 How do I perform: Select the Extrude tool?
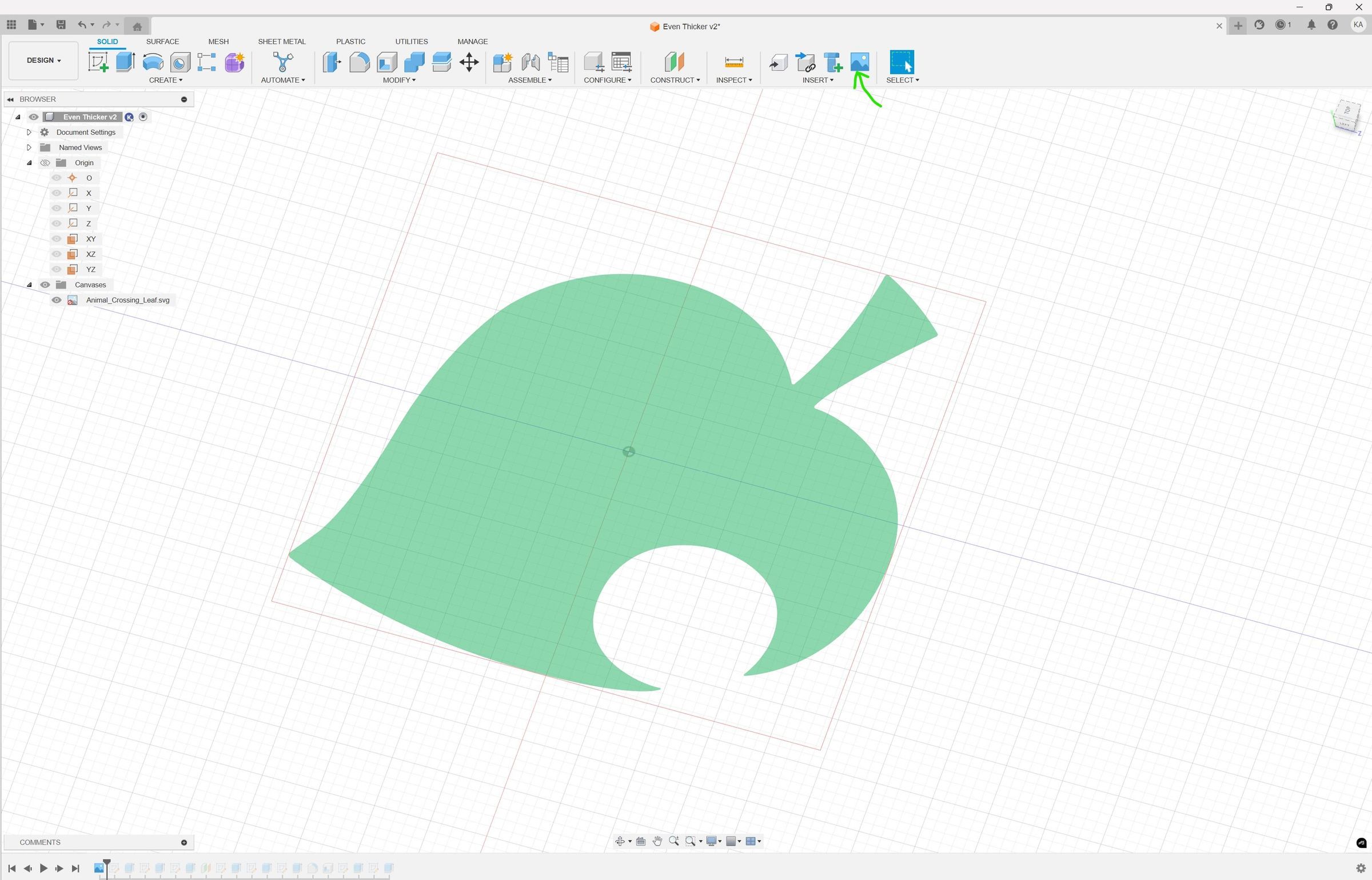[x=125, y=63]
